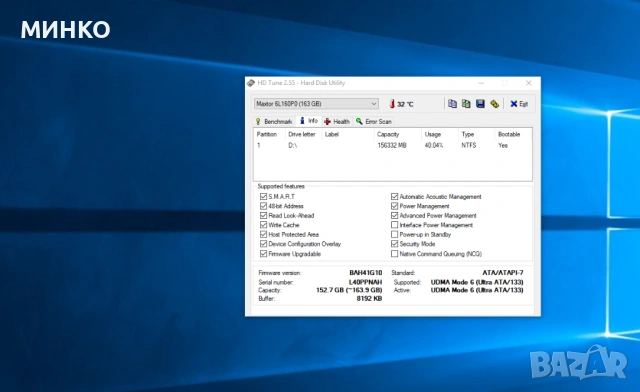Viewport: 640px width, 392px height.
Task: Click the NTFS type cell
Action: (469, 145)
